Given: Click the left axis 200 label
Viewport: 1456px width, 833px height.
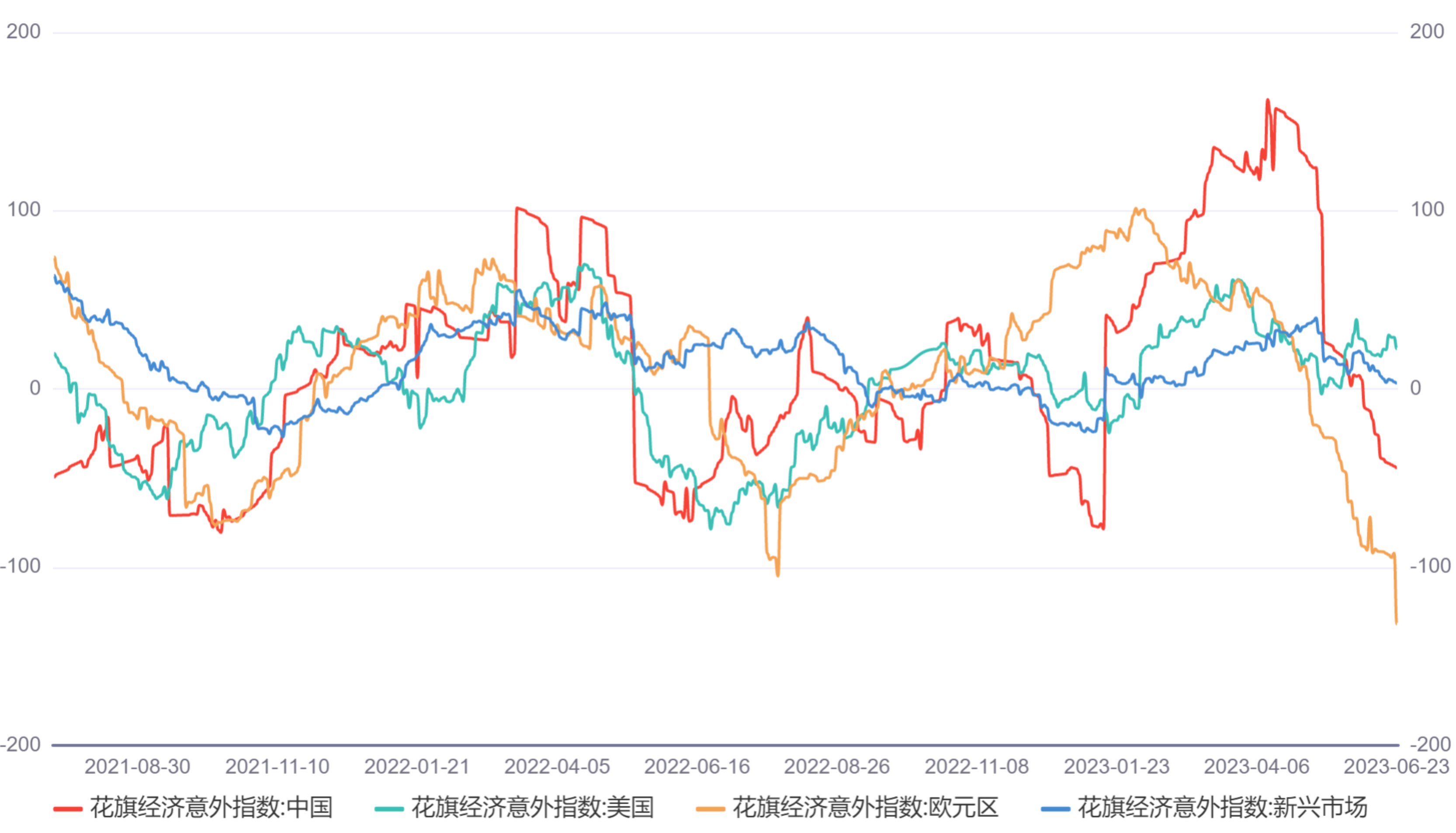Looking at the screenshot, I should 24,31.
